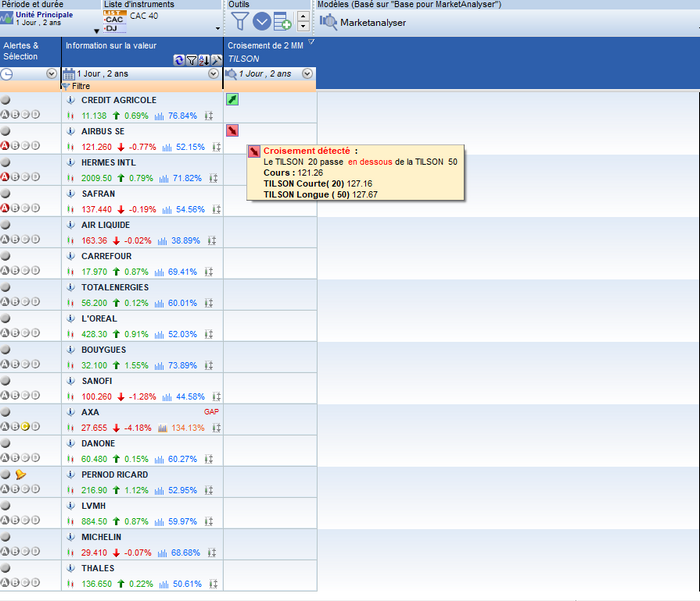Refresh the Information sur la valeur column

tap(179, 60)
